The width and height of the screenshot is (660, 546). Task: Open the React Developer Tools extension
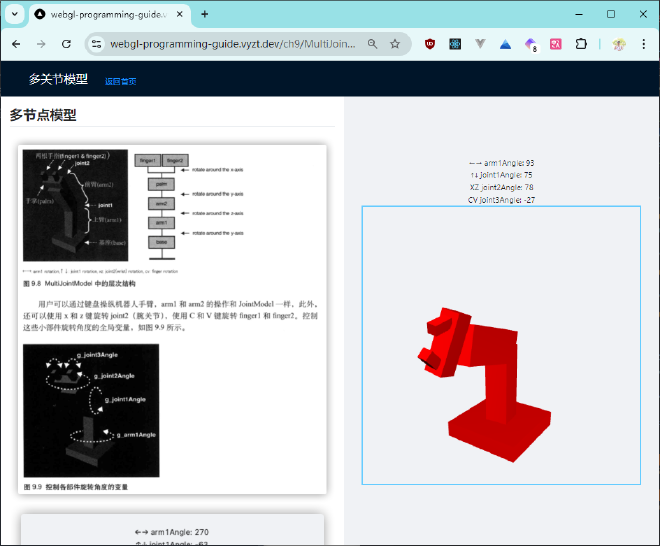click(x=455, y=44)
